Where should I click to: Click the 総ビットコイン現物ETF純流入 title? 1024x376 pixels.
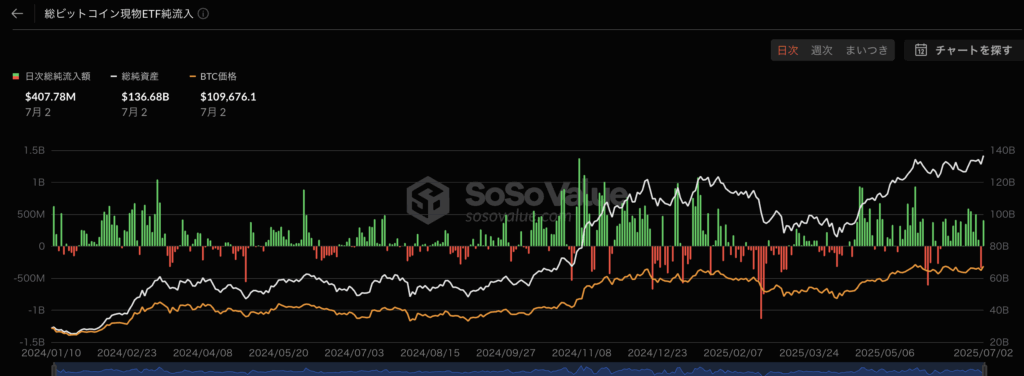tap(119, 14)
